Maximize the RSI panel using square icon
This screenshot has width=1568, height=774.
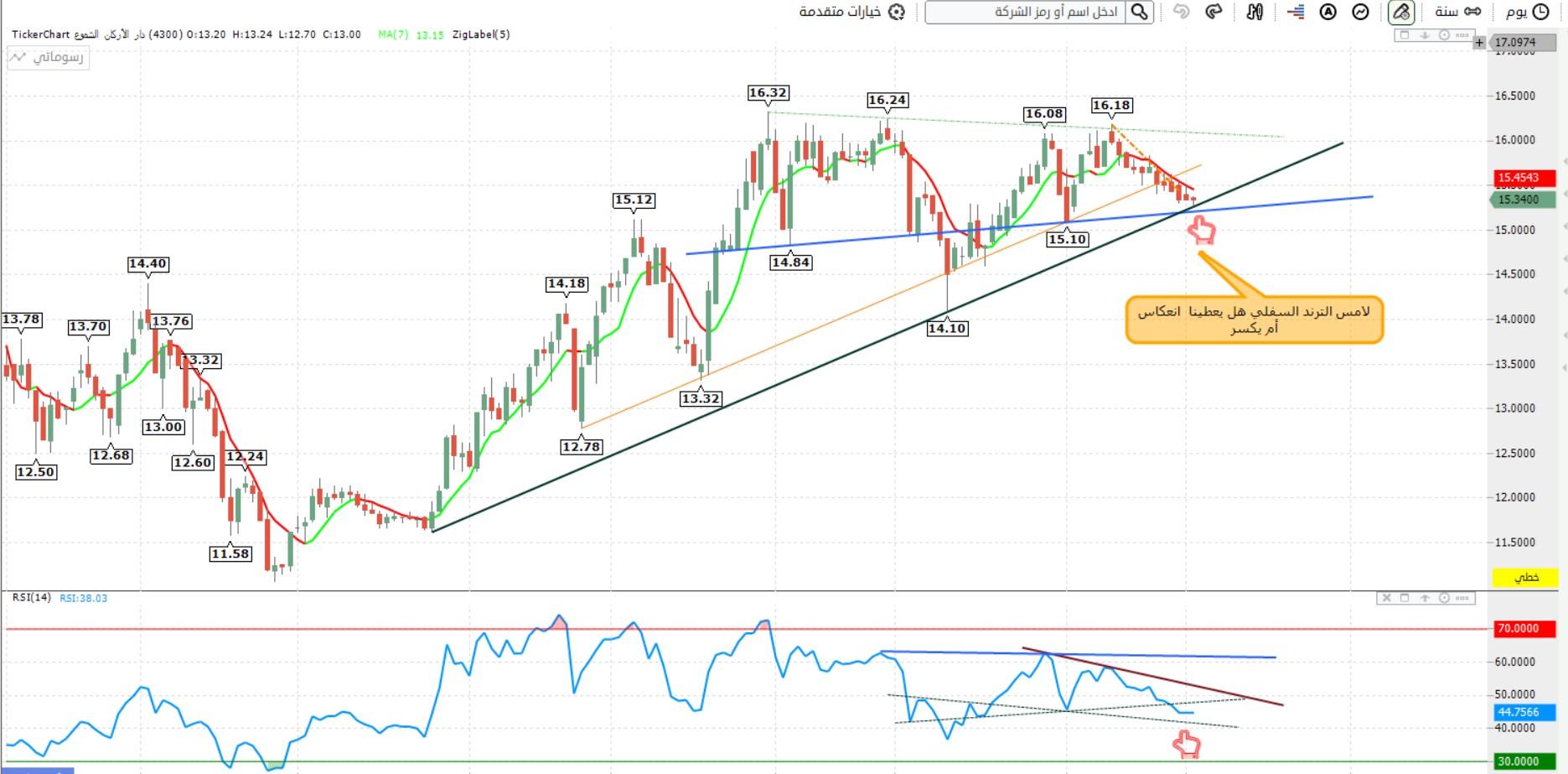point(1405,598)
